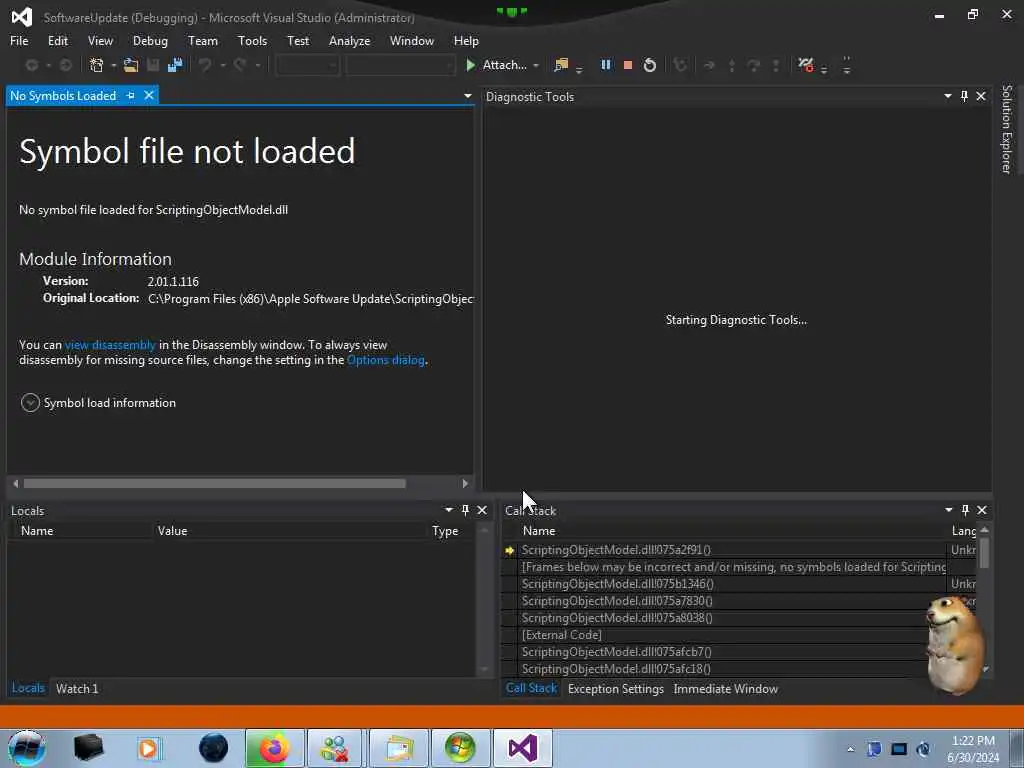Expand Symbol load information section
Screen dimensions: 1024x768
pyautogui.click(x=30, y=403)
